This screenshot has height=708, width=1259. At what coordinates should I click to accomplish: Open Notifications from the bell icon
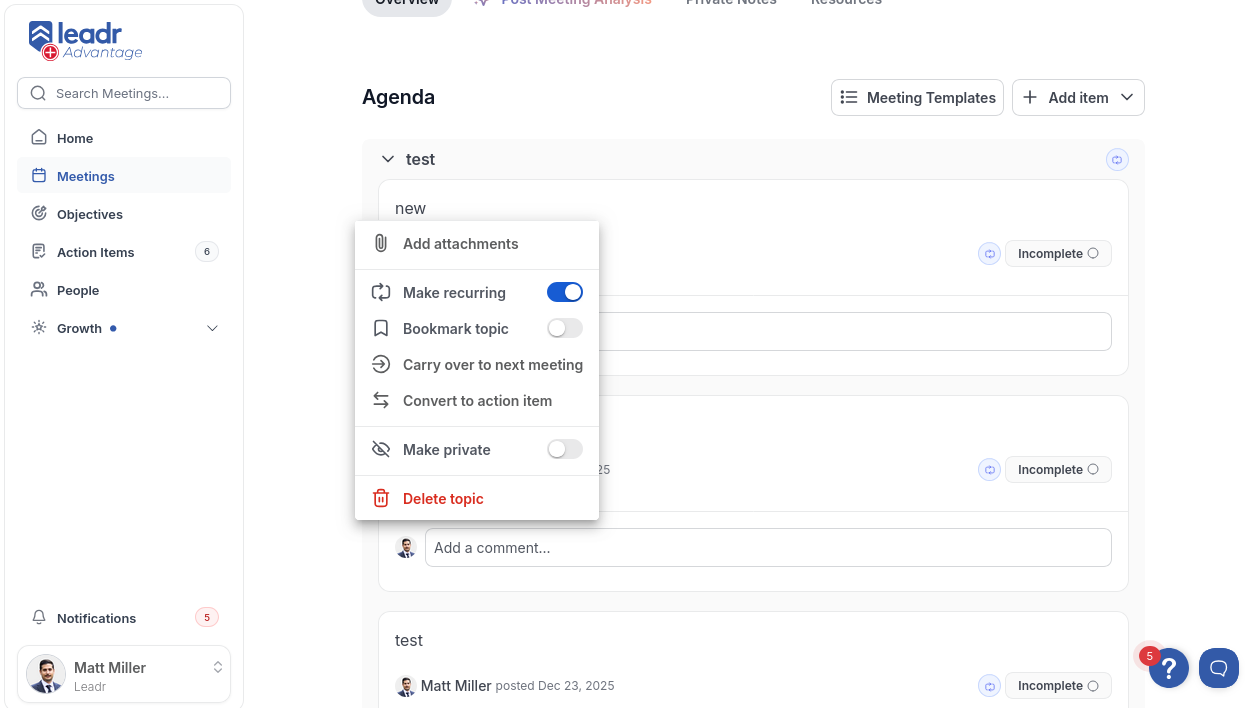click(x=40, y=618)
